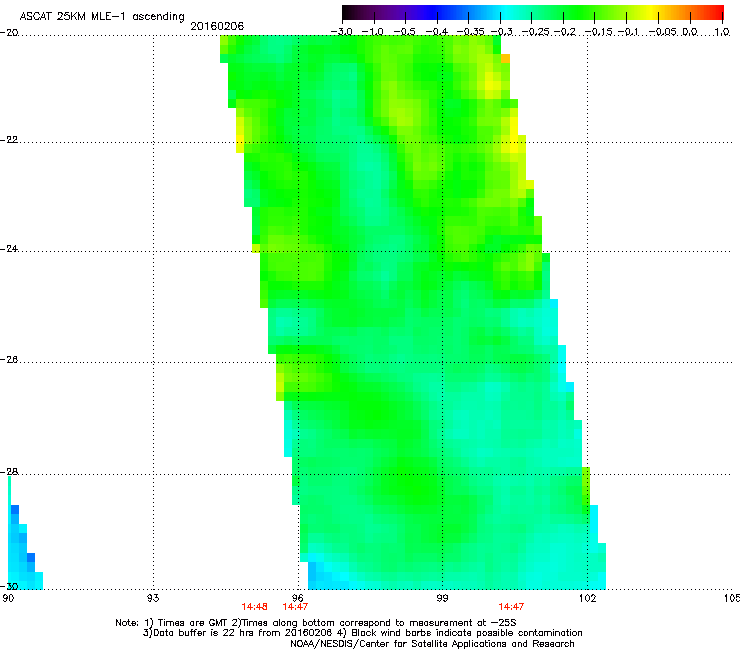The height and width of the screenshot is (650, 740).
Task: Click the -3.0 color scale label
Action: [342, 32]
